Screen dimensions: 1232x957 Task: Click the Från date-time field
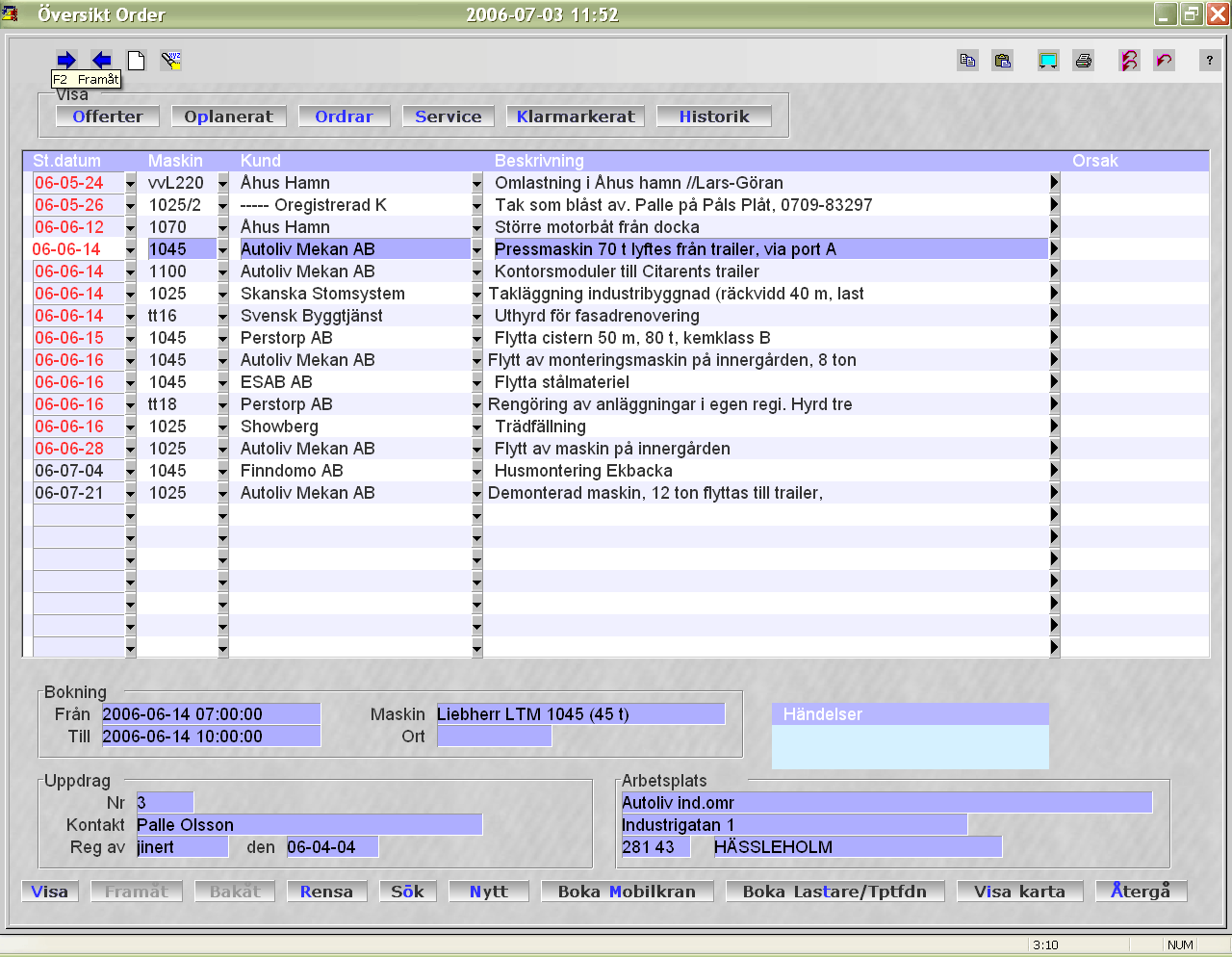coord(211,714)
